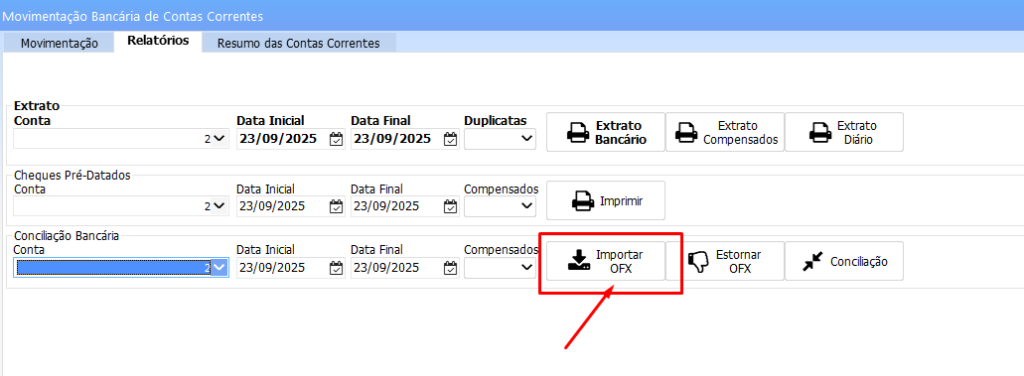Select the Relatórios tab
This screenshot has width=1024, height=376.
(x=158, y=40)
